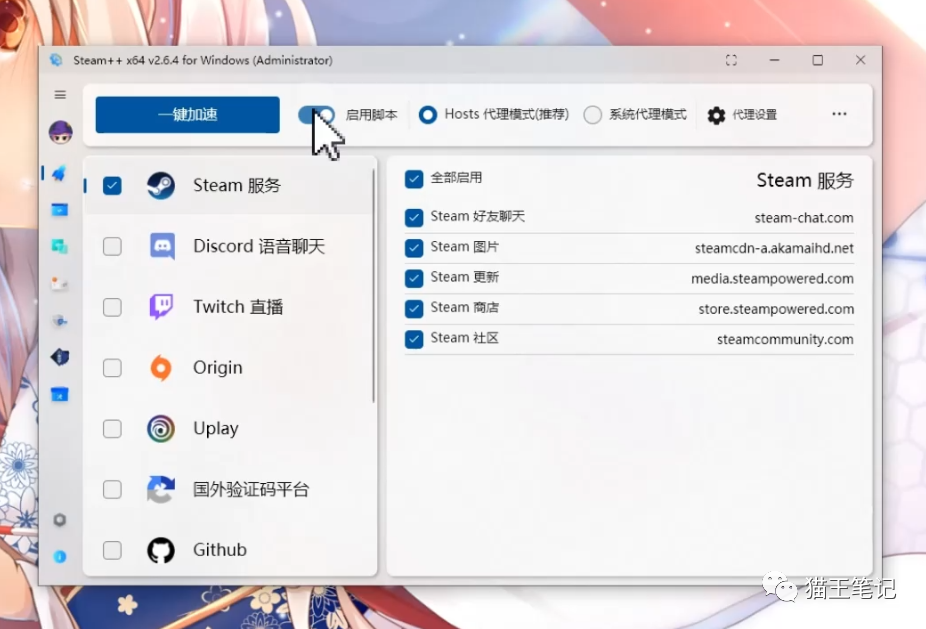926x629 pixels.
Task: Select the Github list item
Action: (229, 550)
